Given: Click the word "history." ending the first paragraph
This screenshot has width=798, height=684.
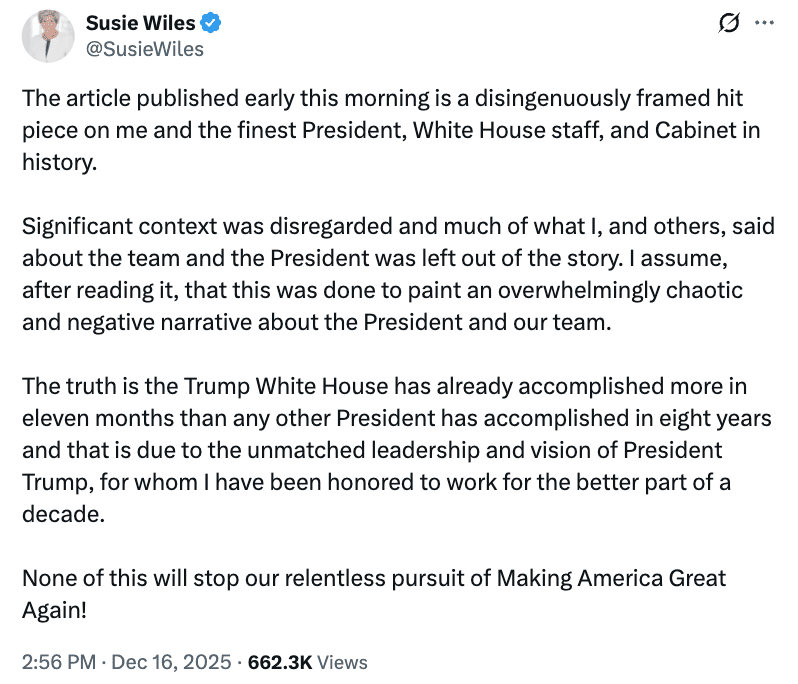Looking at the screenshot, I should (x=60, y=163).
